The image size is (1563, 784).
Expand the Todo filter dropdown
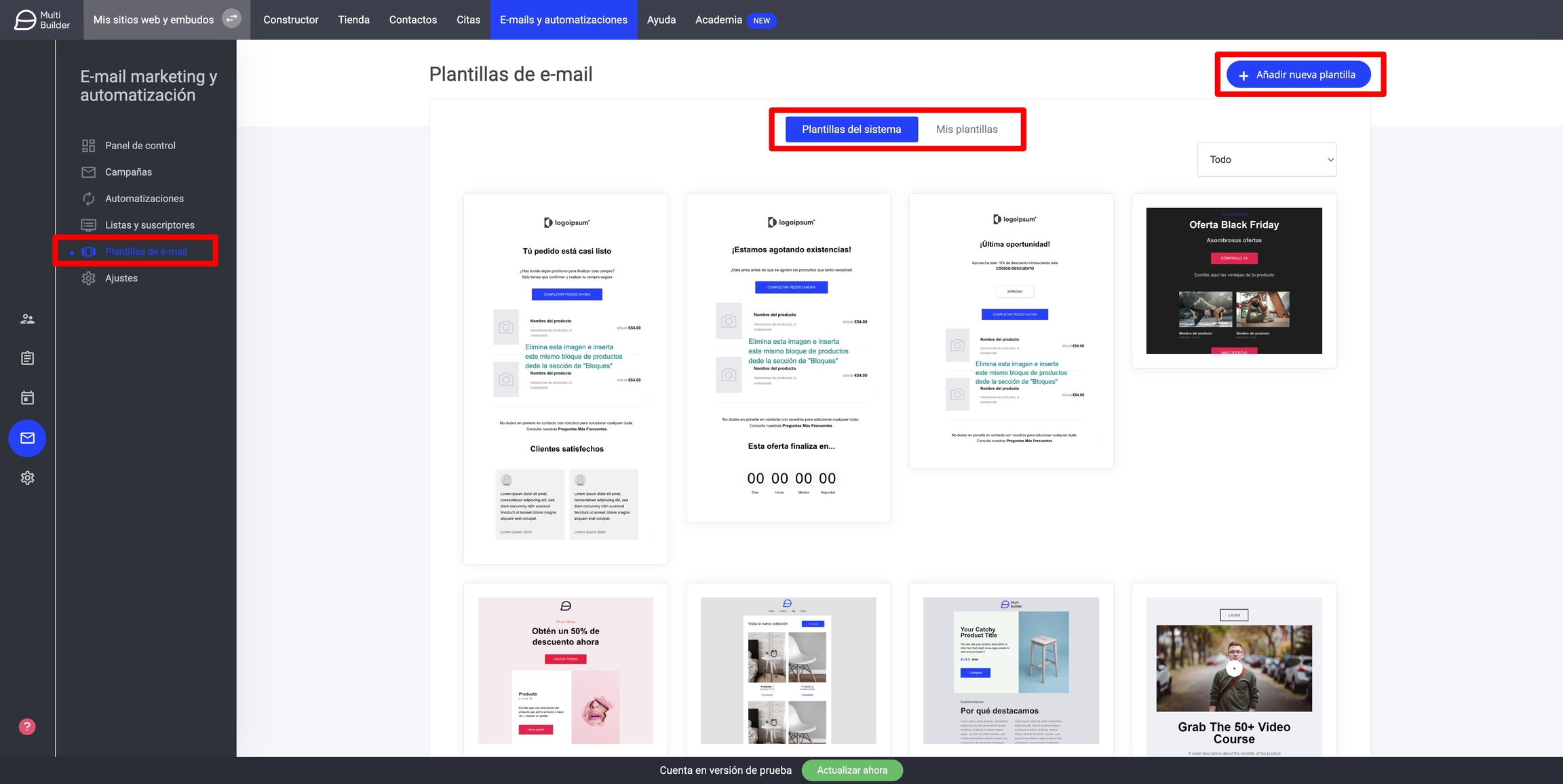click(x=1267, y=160)
